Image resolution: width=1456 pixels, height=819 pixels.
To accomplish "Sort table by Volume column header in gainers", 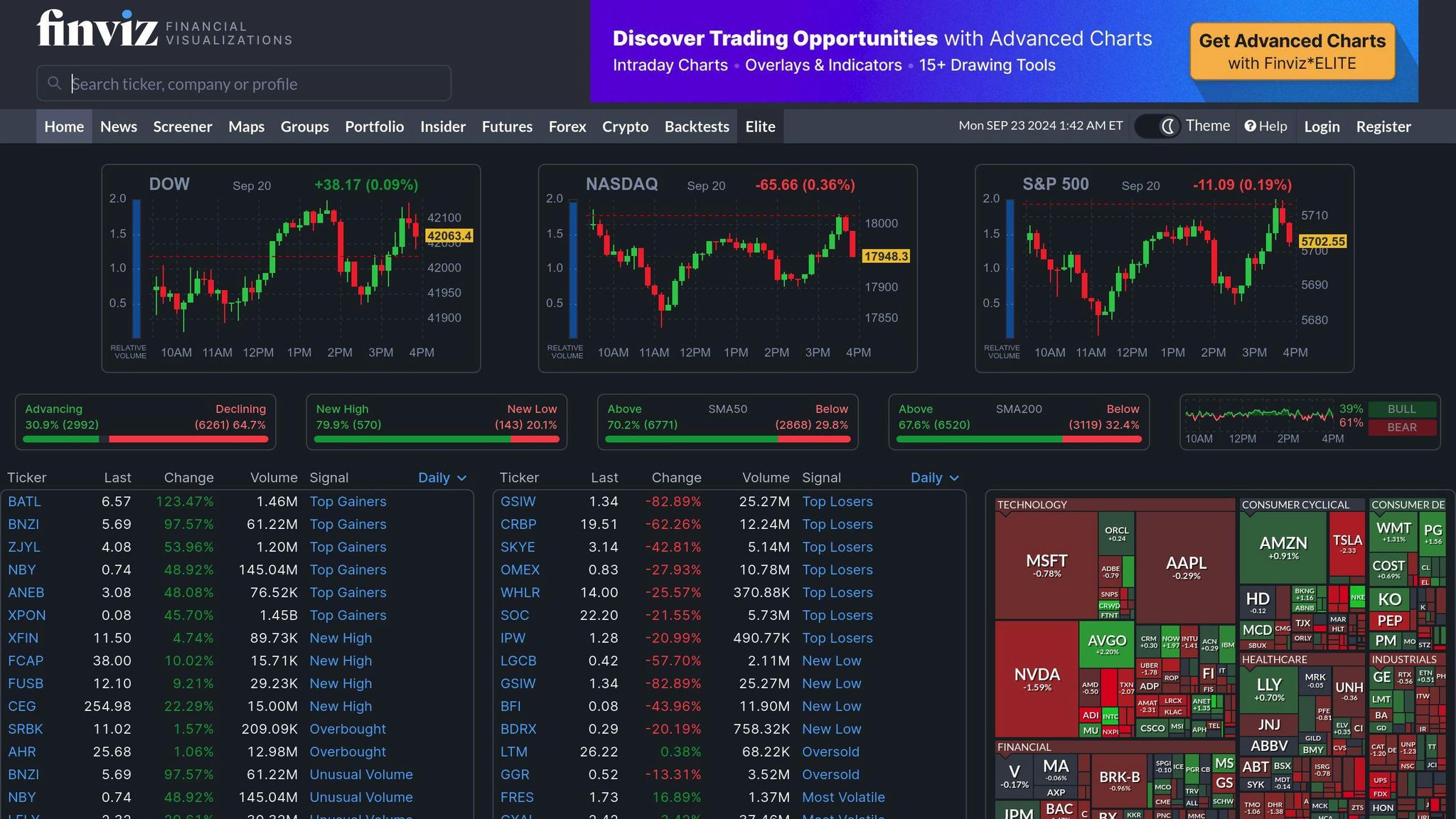I will (x=274, y=478).
